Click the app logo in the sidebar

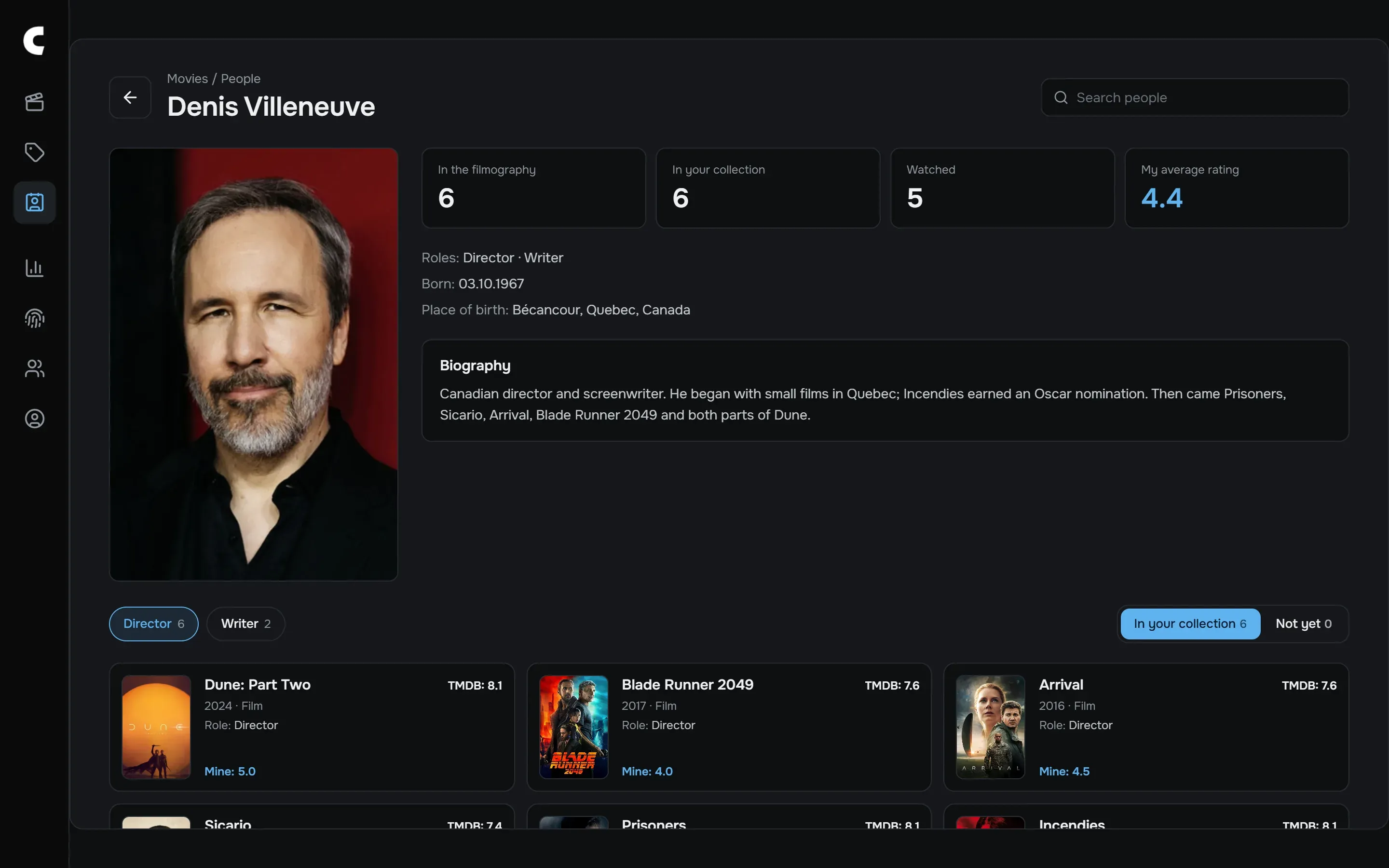pos(34,41)
